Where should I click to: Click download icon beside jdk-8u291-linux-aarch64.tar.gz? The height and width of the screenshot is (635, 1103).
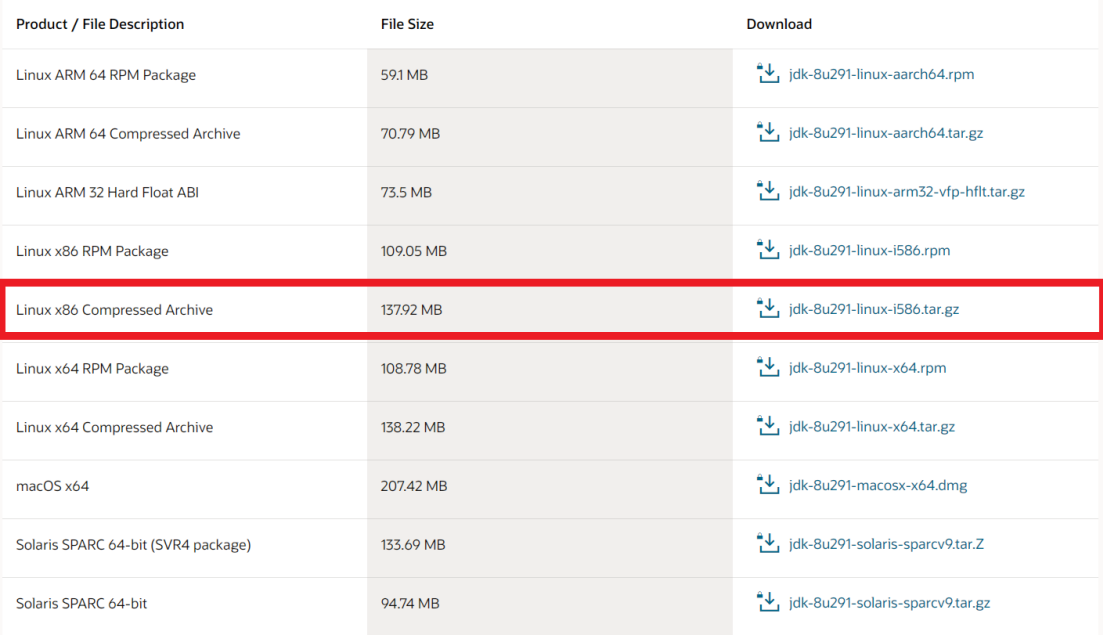pyautogui.click(x=767, y=132)
